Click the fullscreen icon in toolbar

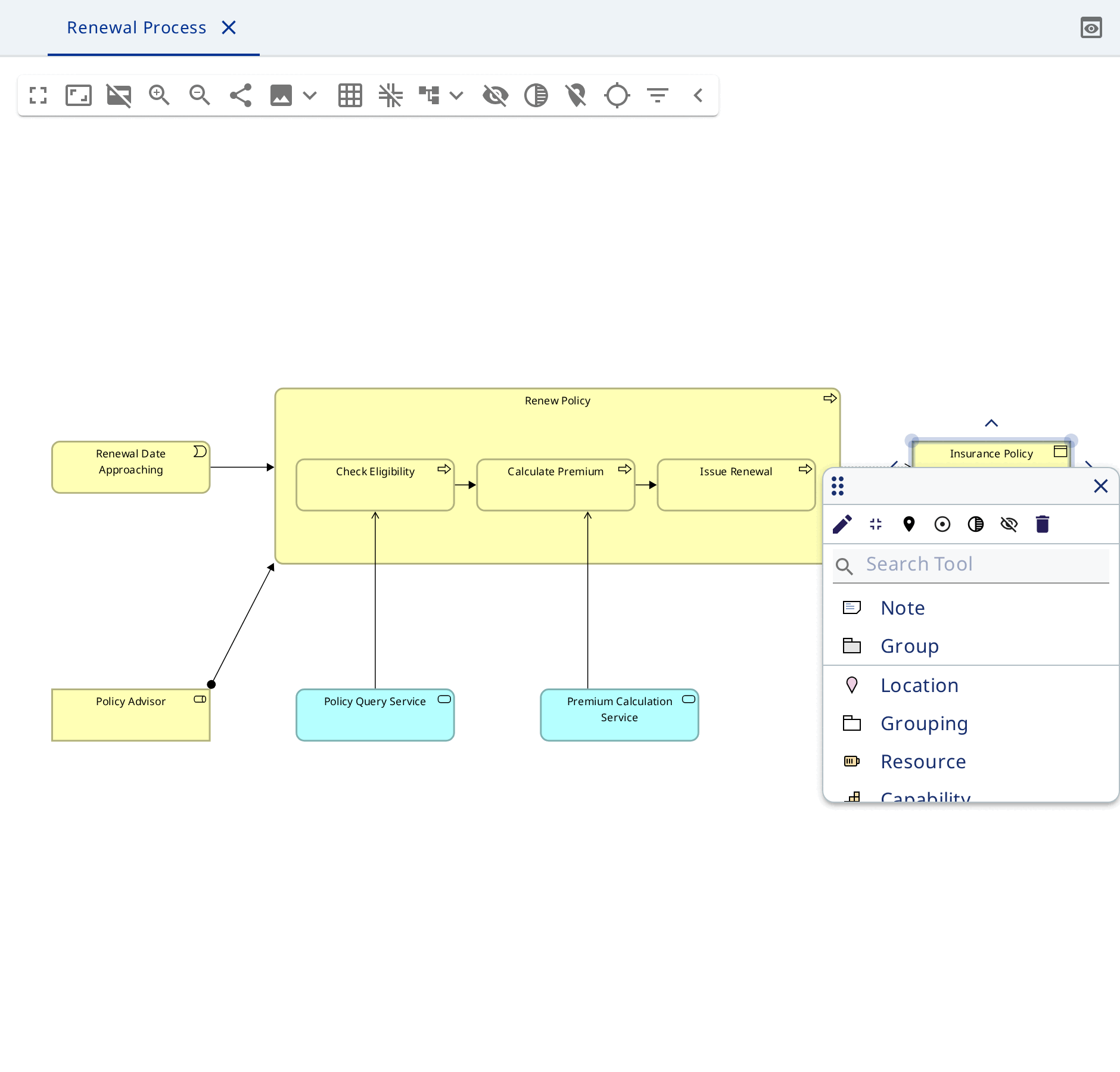tap(38, 95)
